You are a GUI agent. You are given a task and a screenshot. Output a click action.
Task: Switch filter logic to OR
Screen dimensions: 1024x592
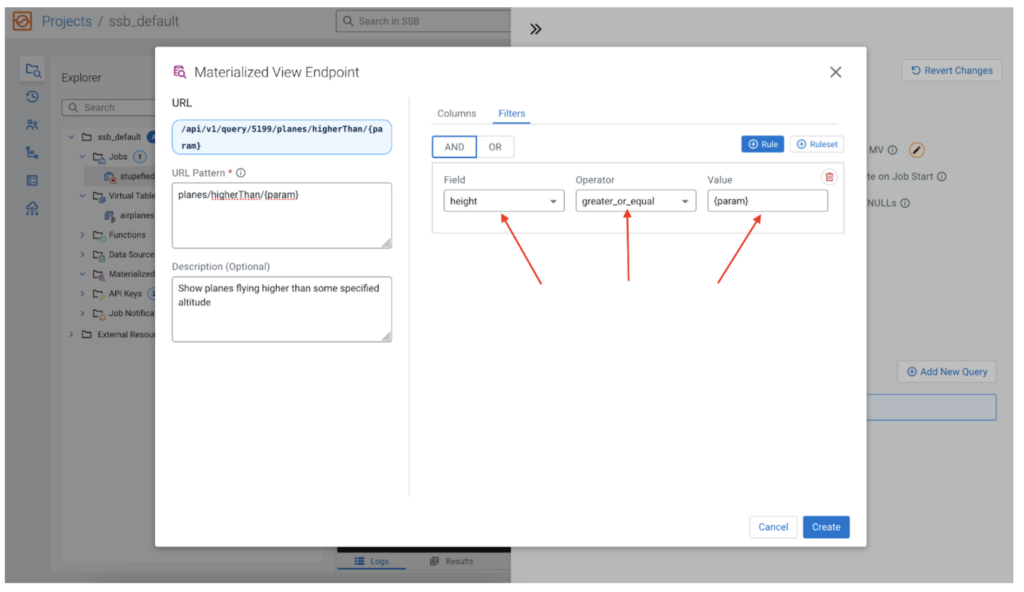pyautogui.click(x=495, y=146)
